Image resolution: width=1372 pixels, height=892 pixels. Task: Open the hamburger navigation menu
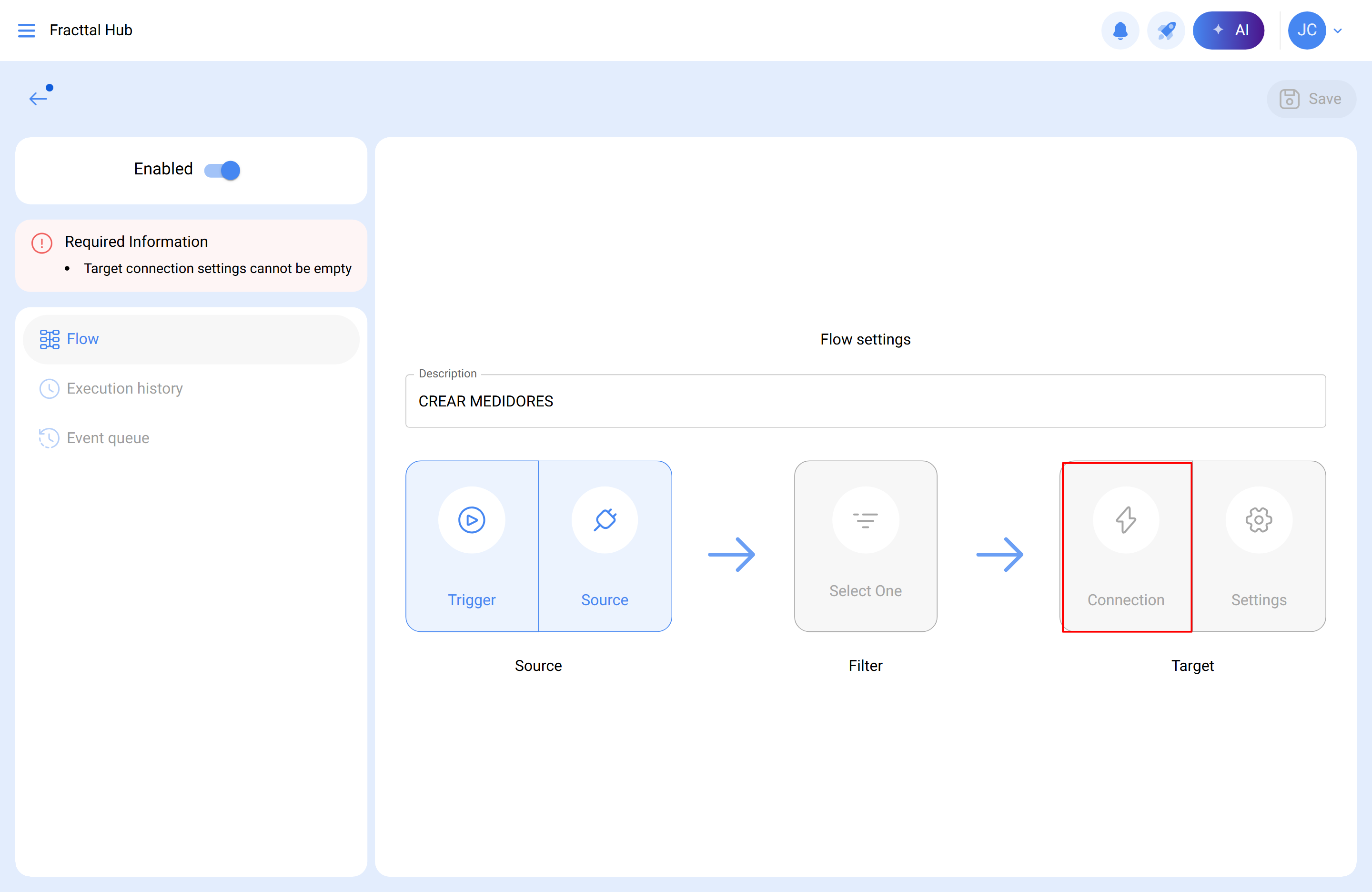coord(27,30)
